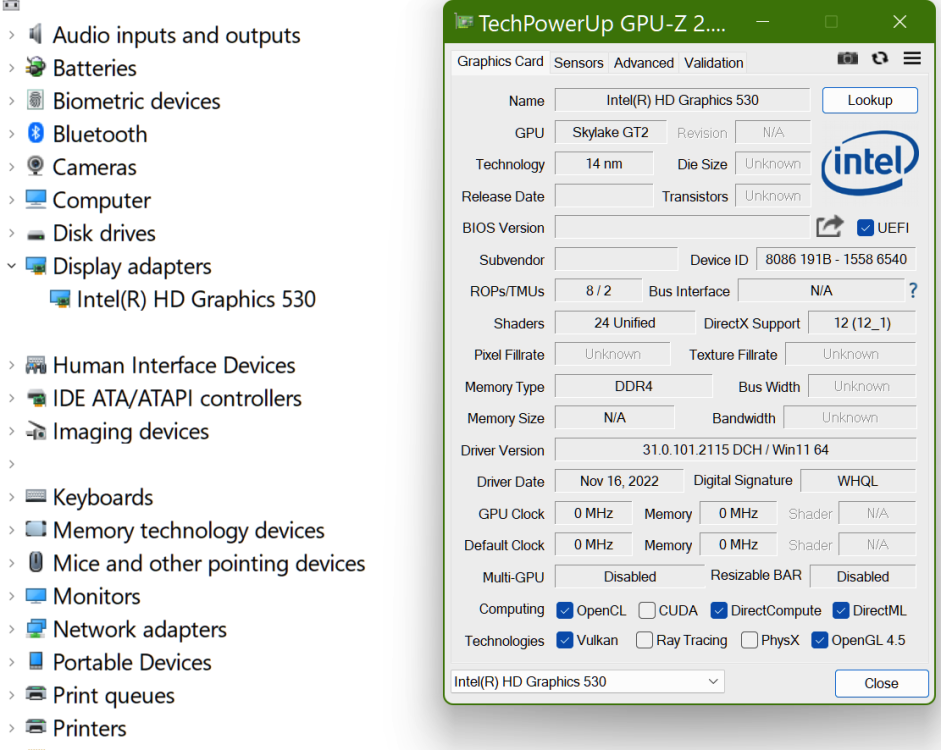Click the Device ID value field
Screen dimensions: 941x750
click(835, 259)
